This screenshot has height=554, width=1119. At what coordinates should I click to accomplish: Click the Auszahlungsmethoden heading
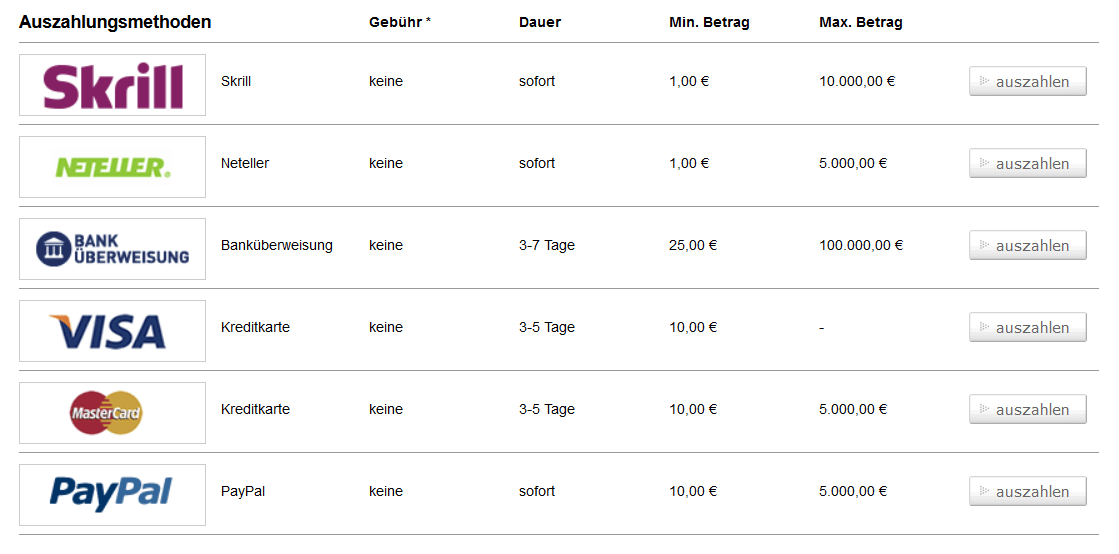(x=115, y=22)
